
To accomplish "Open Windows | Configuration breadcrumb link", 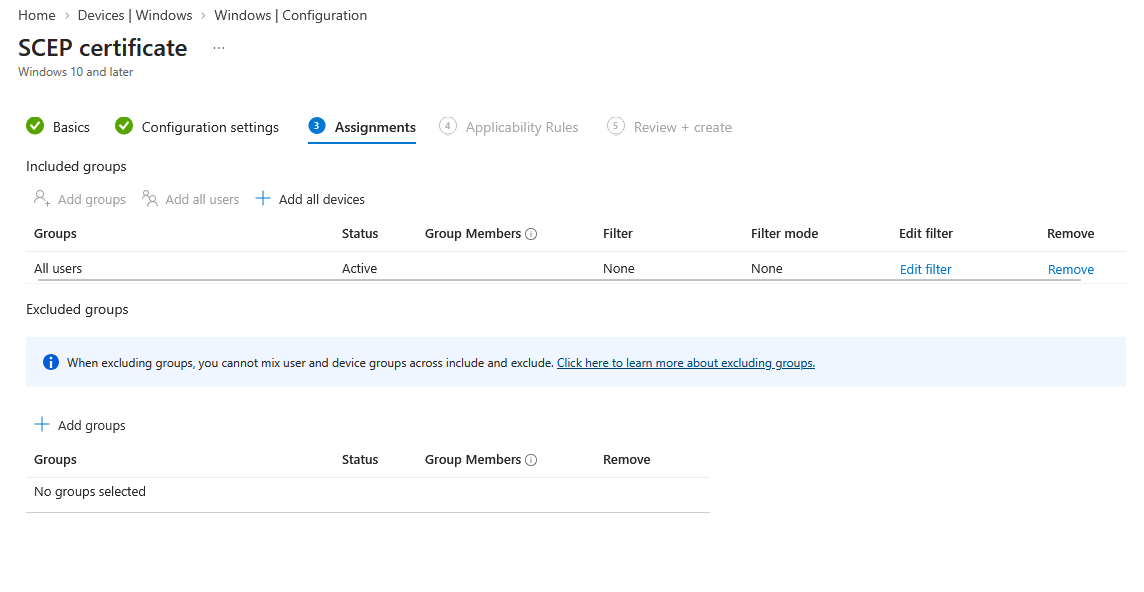I will (290, 15).
